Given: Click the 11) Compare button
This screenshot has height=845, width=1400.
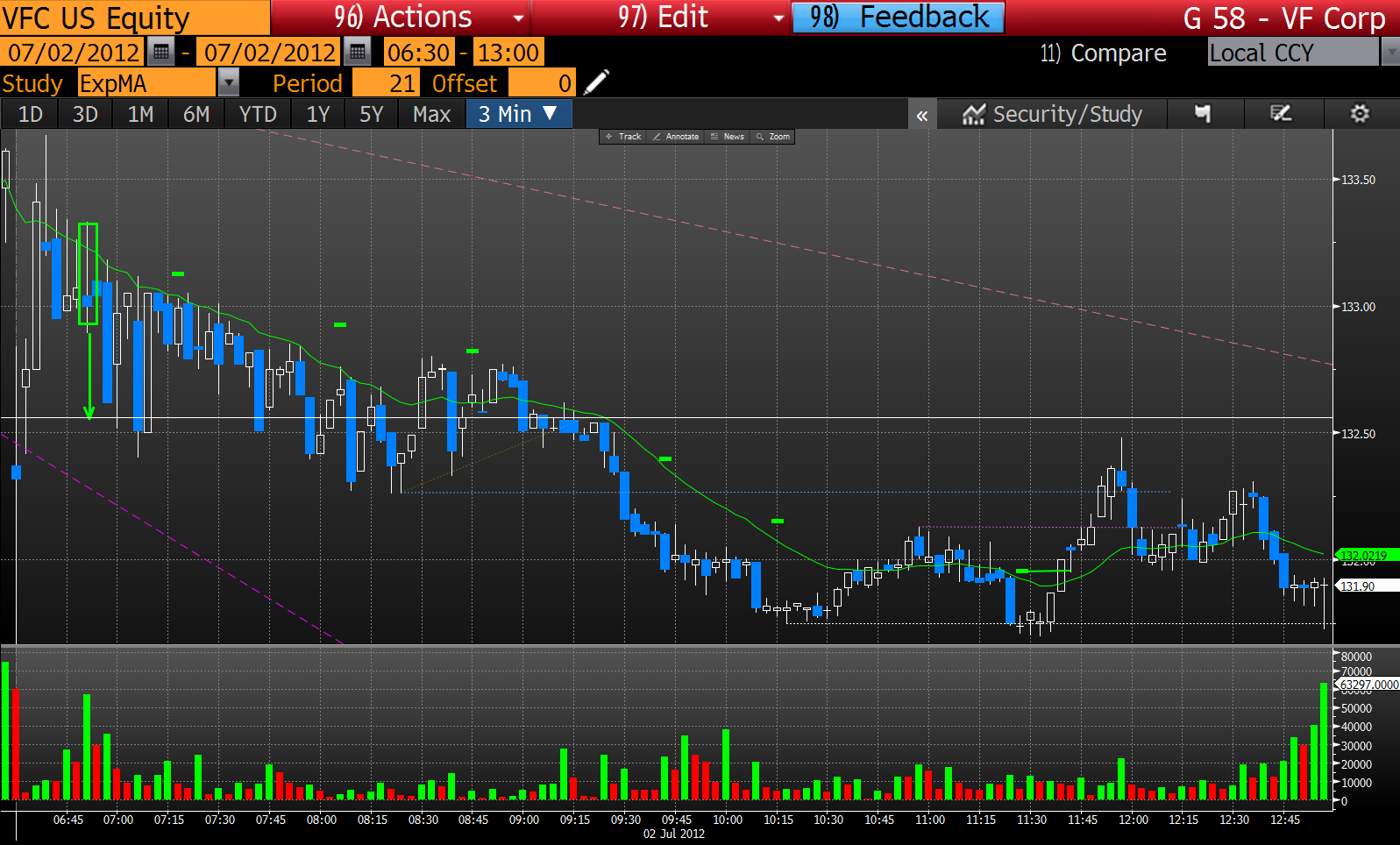Looking at the screenshot, I should pyautogui.click(x=1103, y=53).
